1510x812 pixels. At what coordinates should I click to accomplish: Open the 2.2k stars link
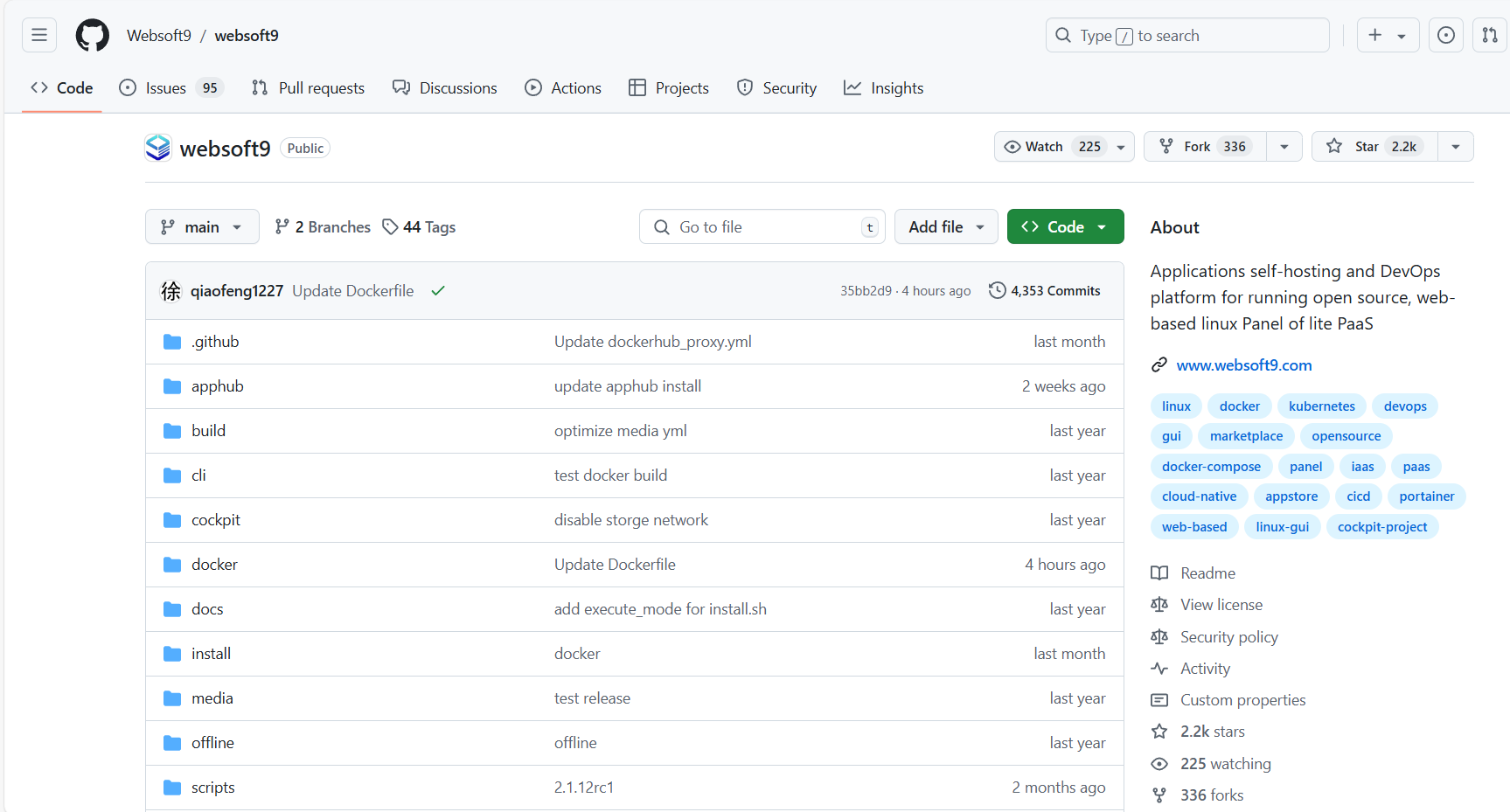click(1213, 732)
